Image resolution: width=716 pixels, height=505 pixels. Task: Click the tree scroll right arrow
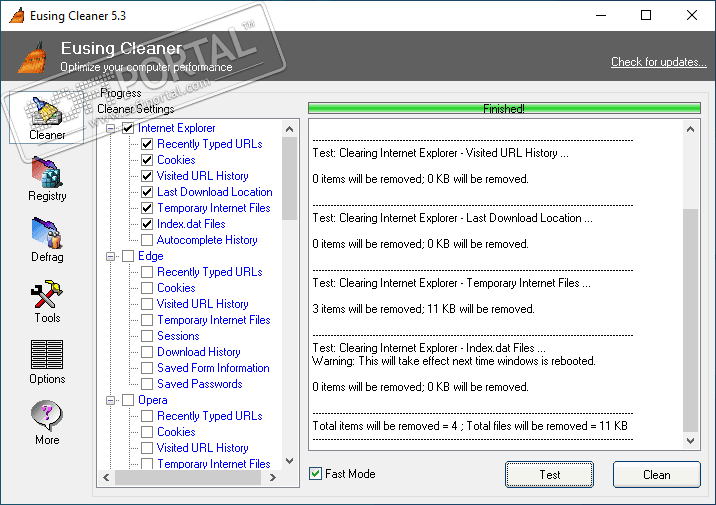pos(273,478)
